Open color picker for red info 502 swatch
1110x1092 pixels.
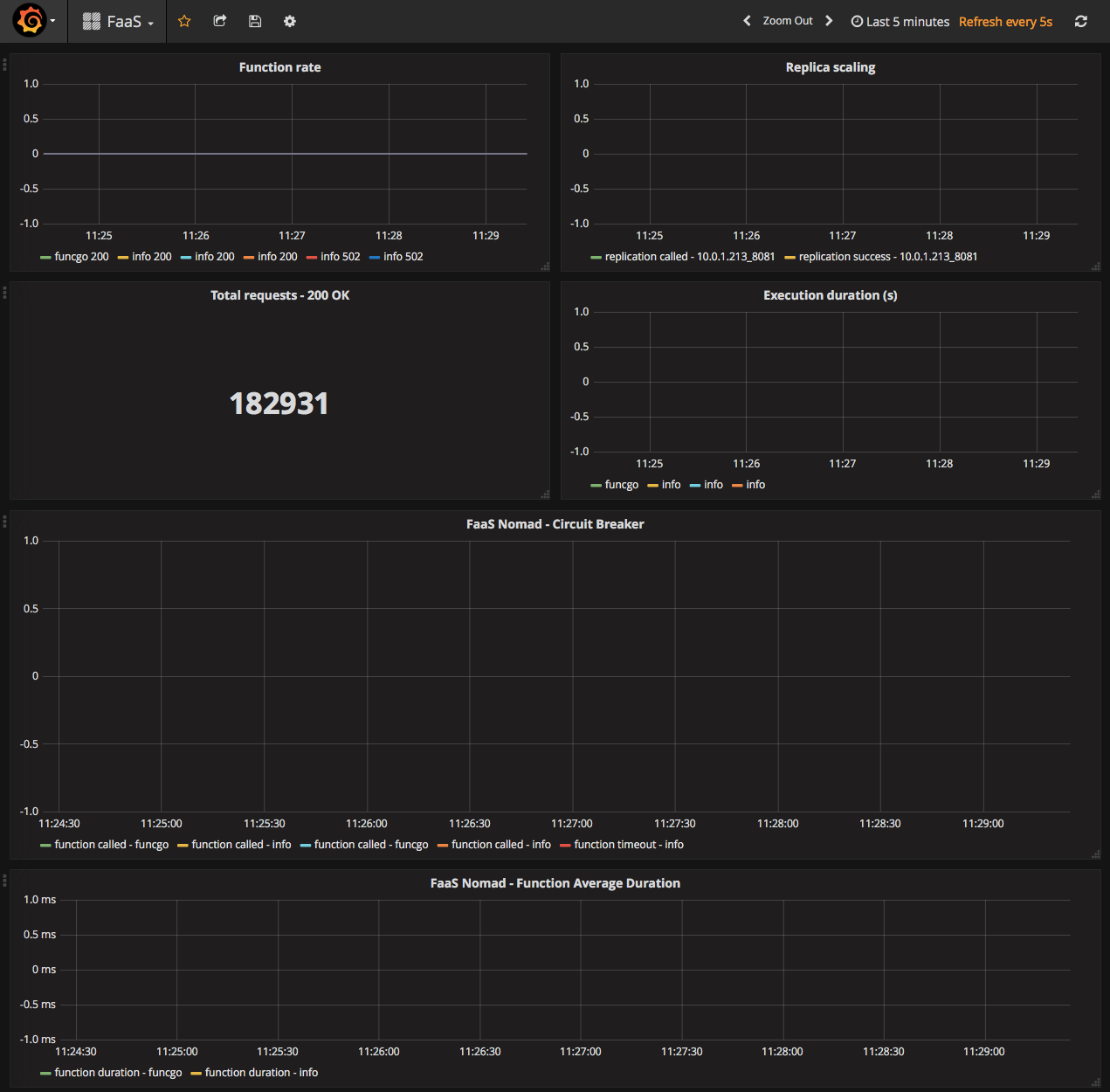coord(312,258)
